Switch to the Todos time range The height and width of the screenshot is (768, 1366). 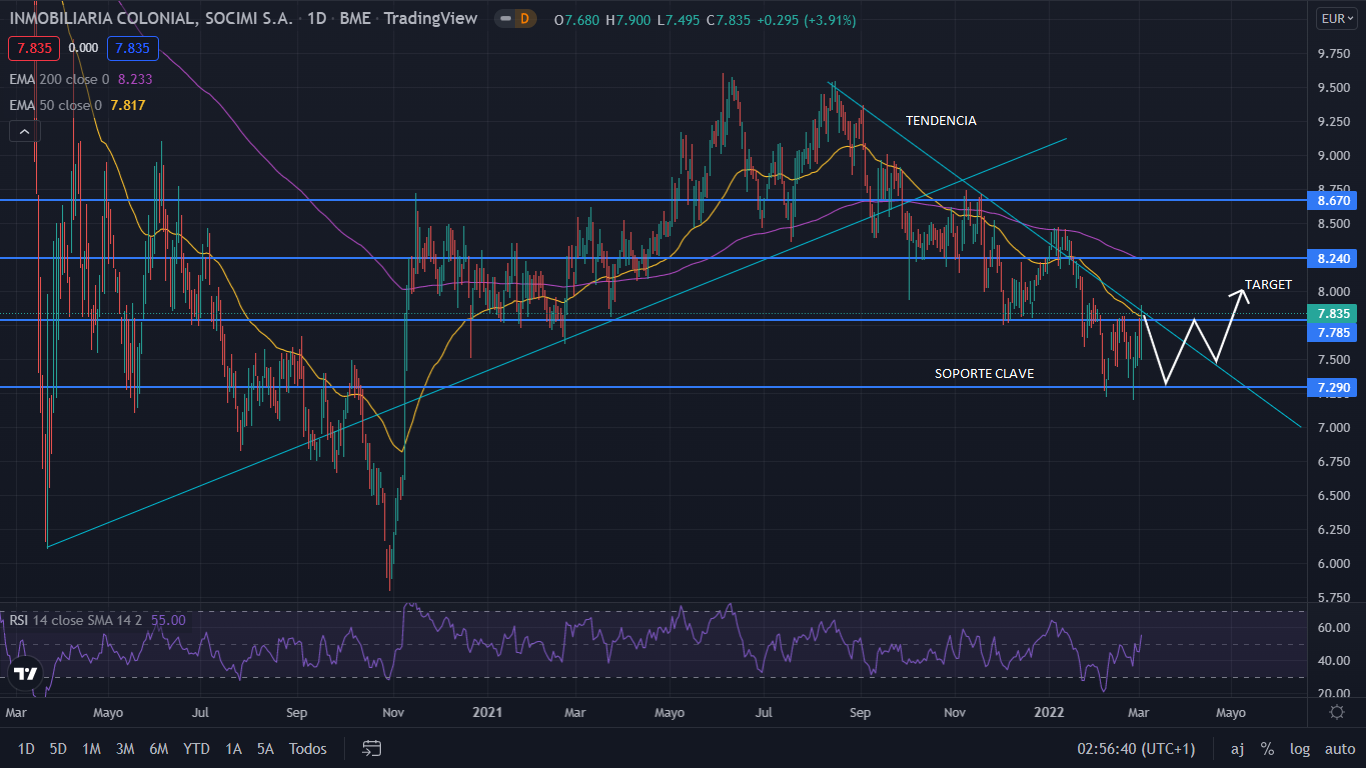coord(307,748)
